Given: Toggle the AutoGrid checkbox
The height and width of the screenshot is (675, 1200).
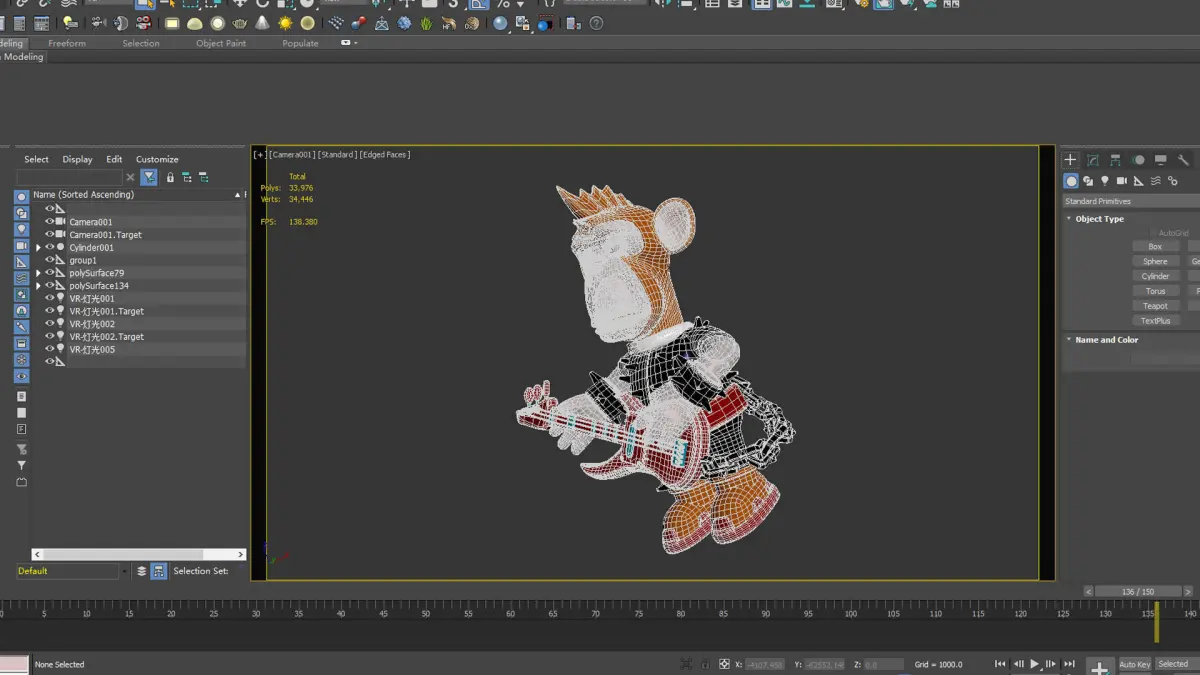Looking at the screenshot, I should click(1152, 233).
